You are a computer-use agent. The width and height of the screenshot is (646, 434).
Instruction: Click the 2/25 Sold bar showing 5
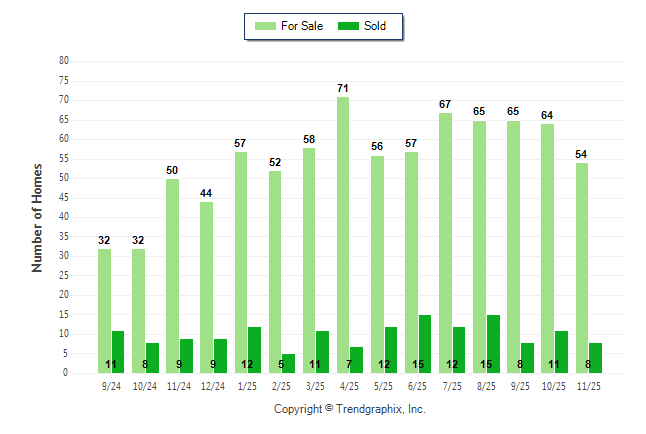[289, 363]
